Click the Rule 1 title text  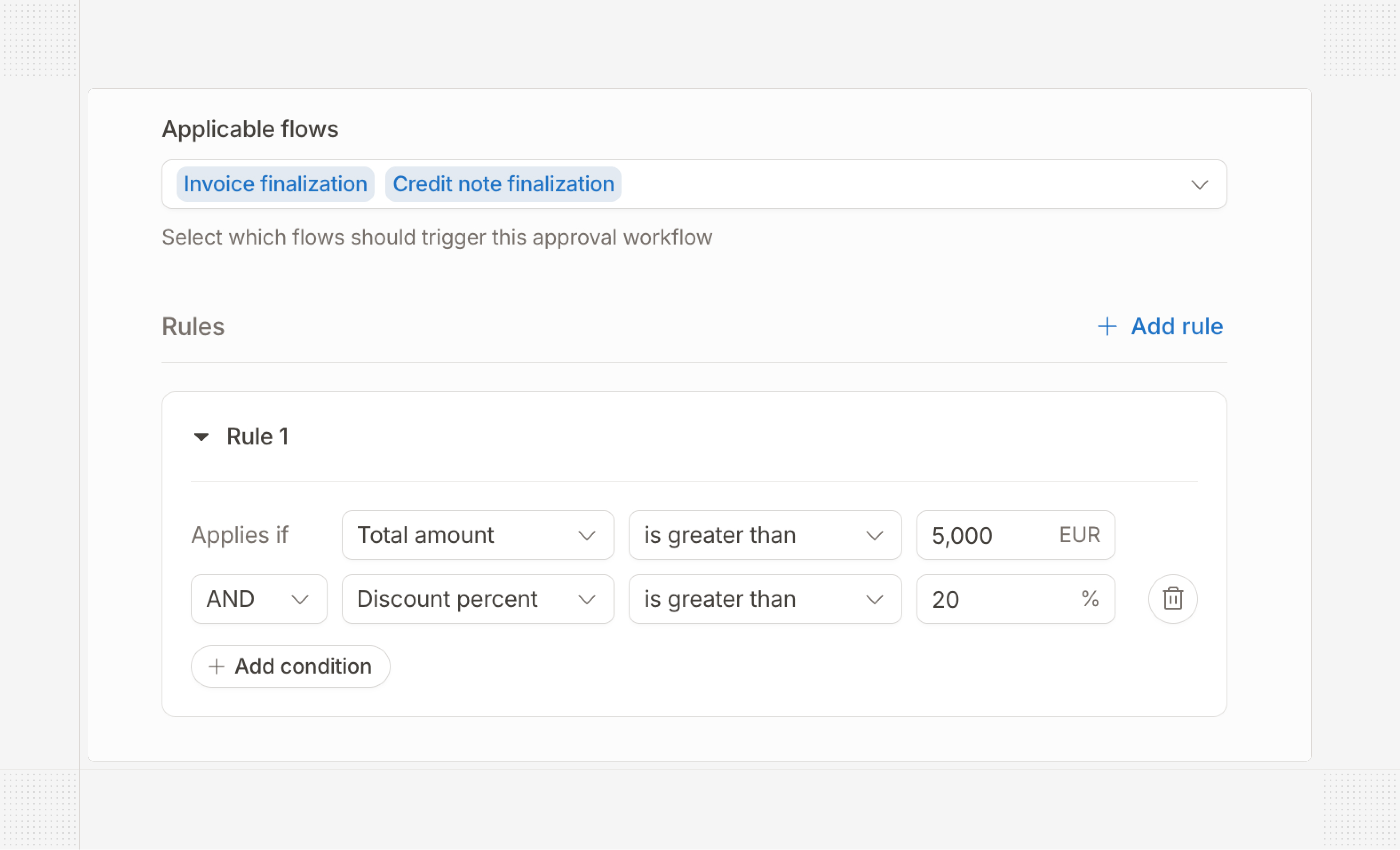(258, 437)
